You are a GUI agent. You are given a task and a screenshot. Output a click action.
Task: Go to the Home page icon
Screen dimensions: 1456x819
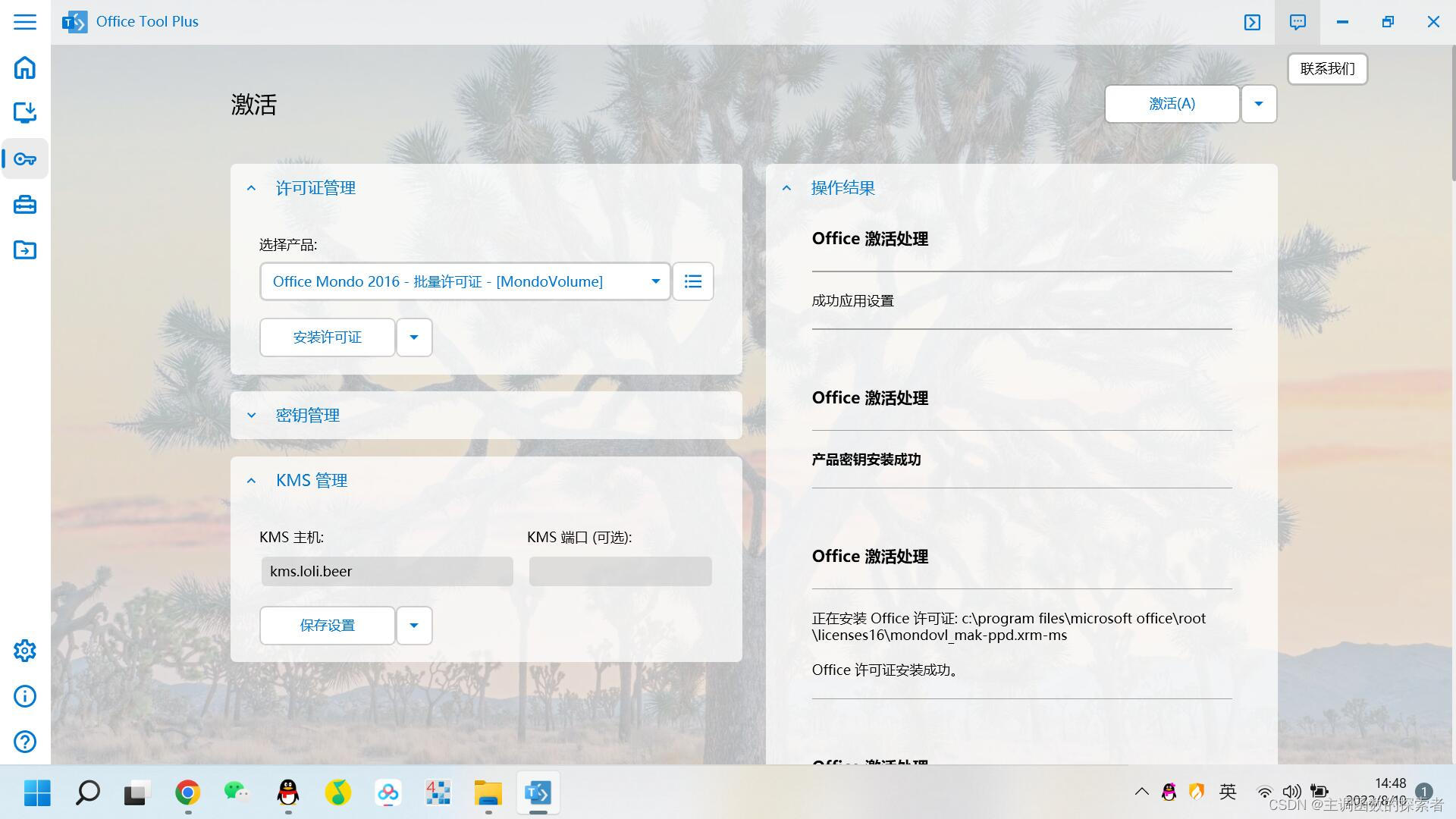coord(25,67)
